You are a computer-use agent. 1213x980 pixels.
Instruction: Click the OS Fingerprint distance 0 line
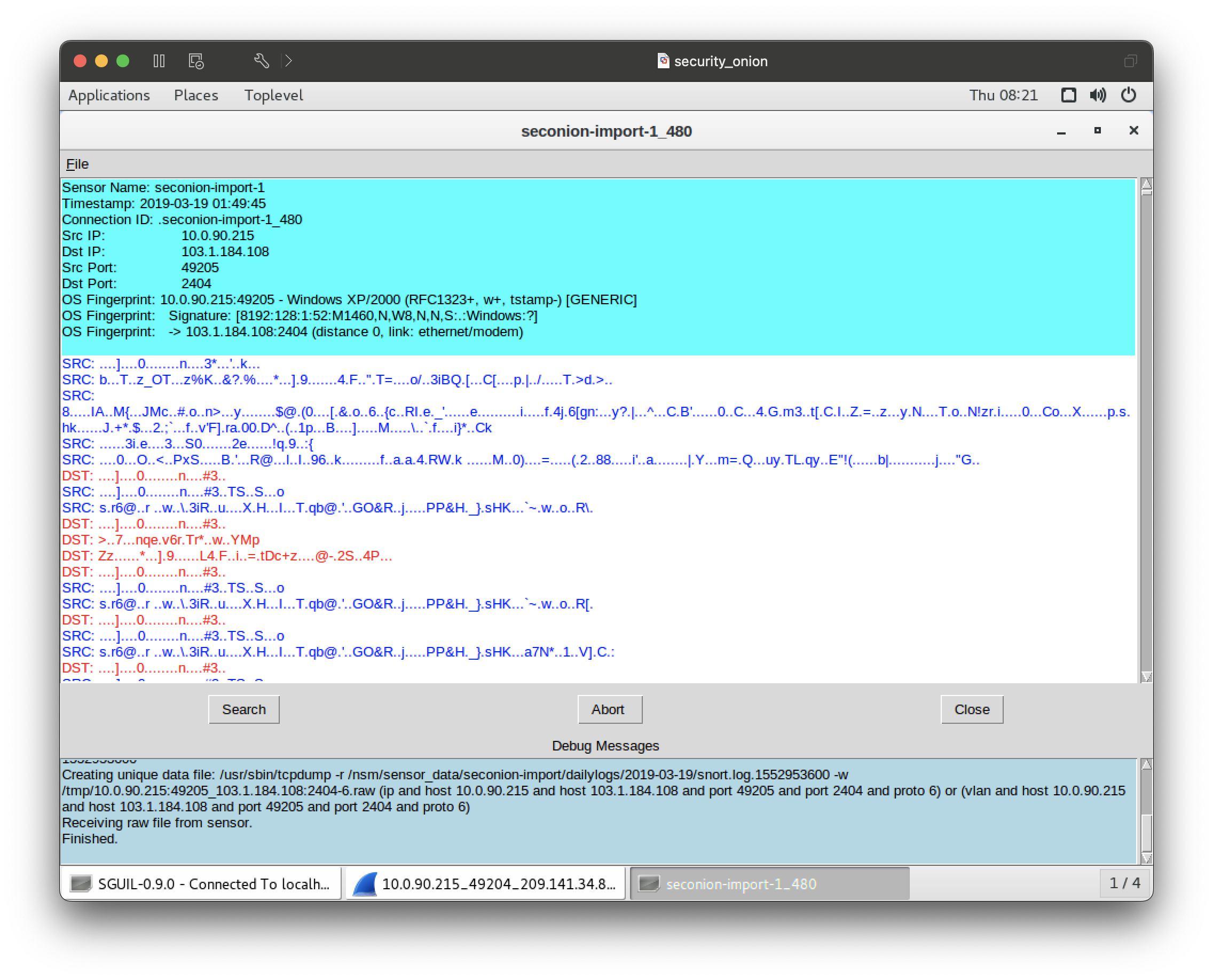tap(293, 332)
